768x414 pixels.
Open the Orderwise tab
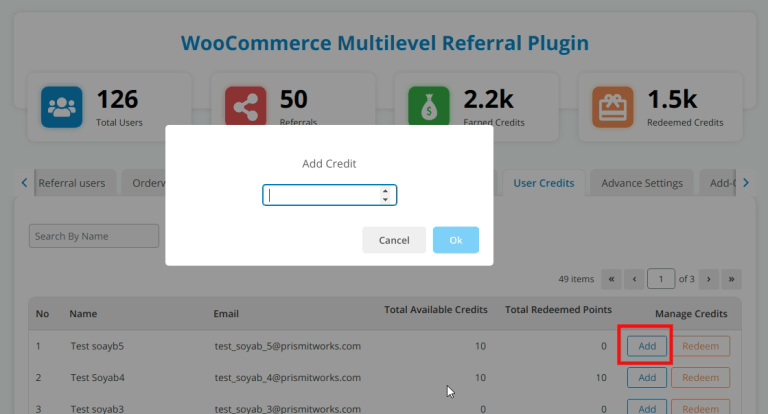[x=144, y=183]
